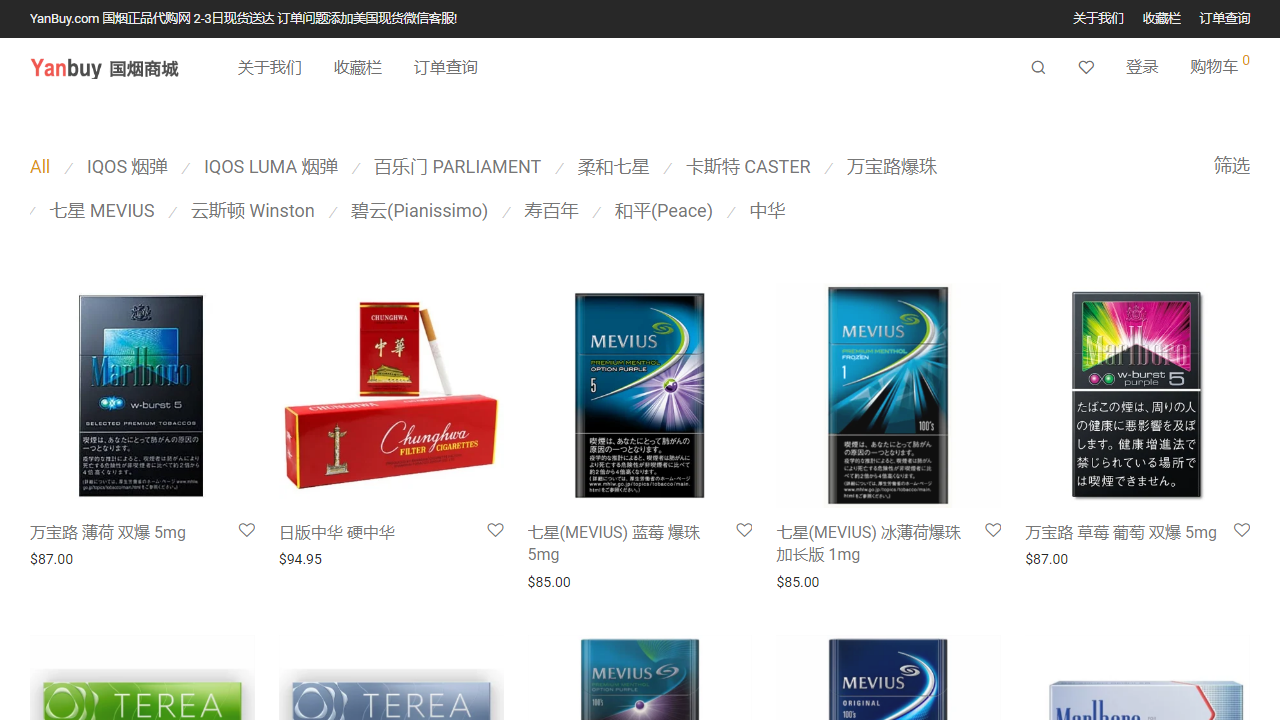The height and width of the screenshot is (720, 1280).
Task: Open 订单查询 in main navigation
Action: 446,68
